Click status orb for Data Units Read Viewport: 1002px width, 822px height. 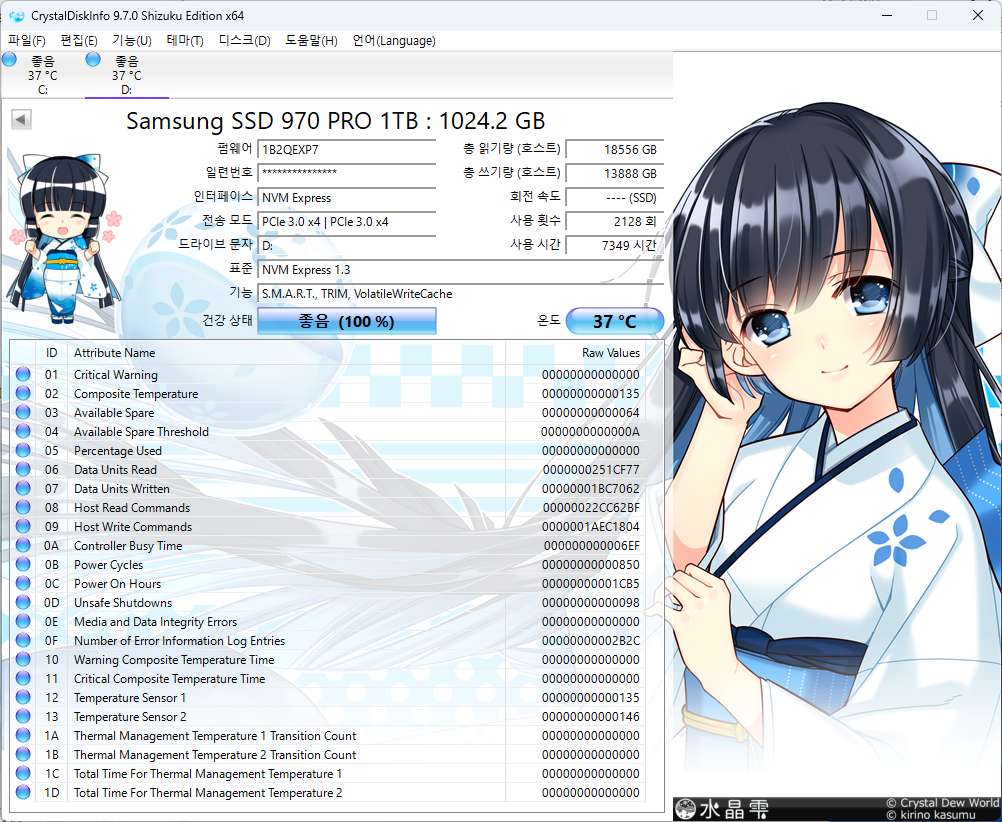pos(23,469)
